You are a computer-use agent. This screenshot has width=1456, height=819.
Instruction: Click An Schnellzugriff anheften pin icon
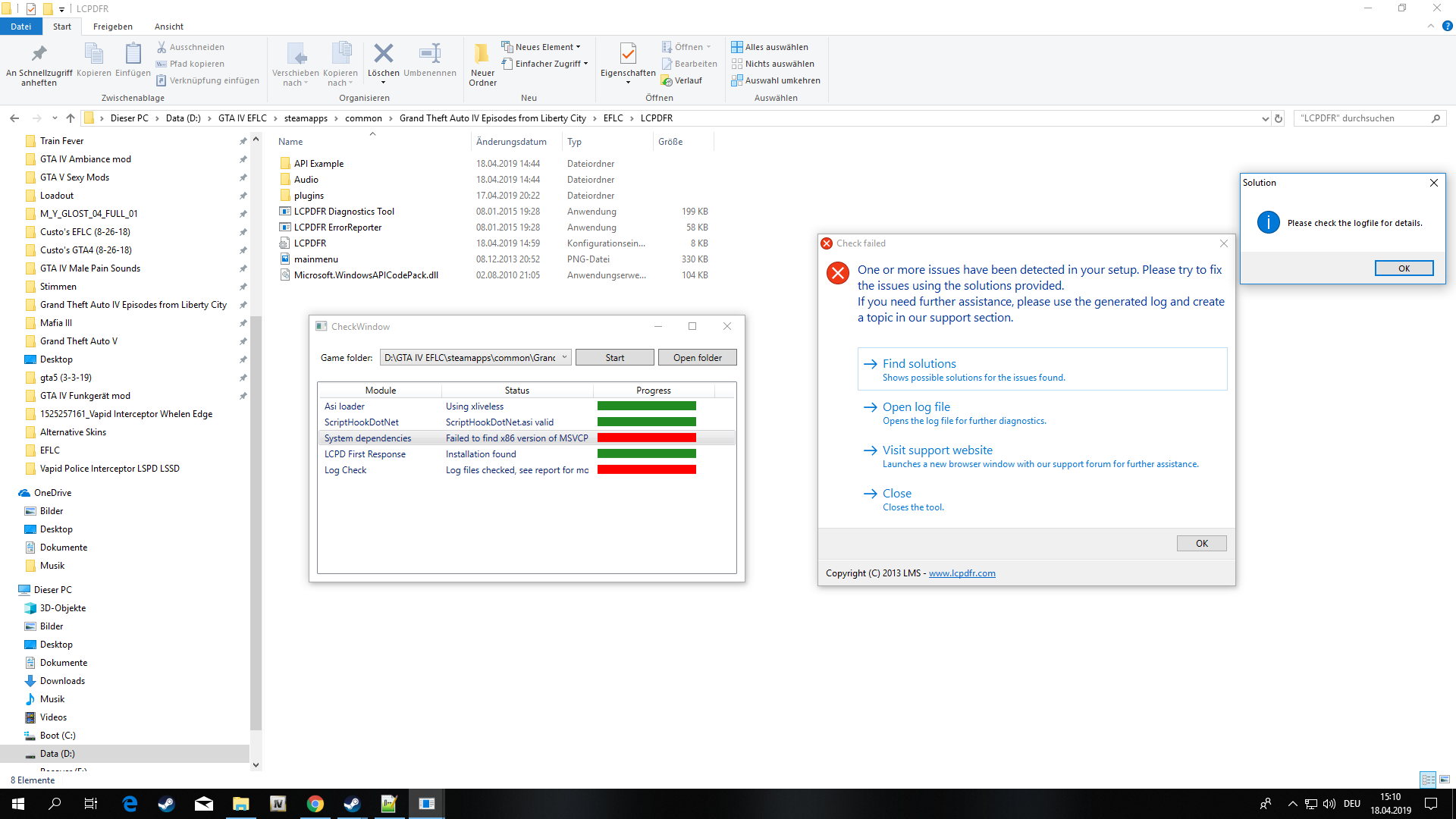tap(39, 55)
